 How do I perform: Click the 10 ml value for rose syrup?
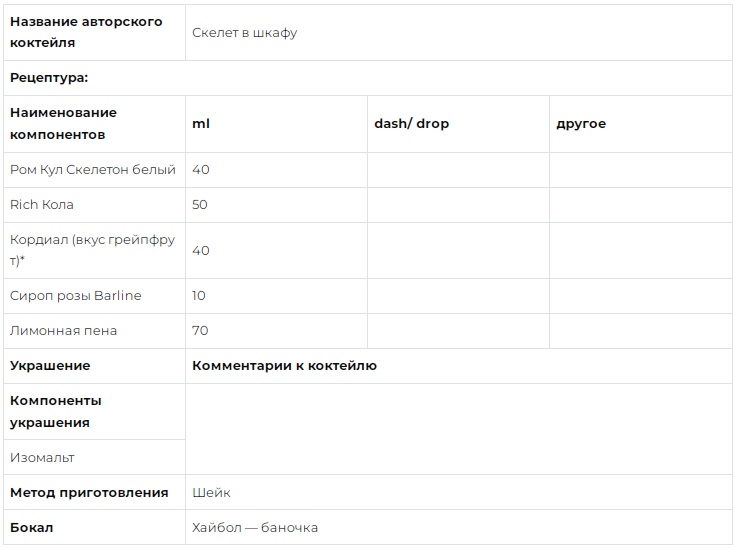click(199, 295)
